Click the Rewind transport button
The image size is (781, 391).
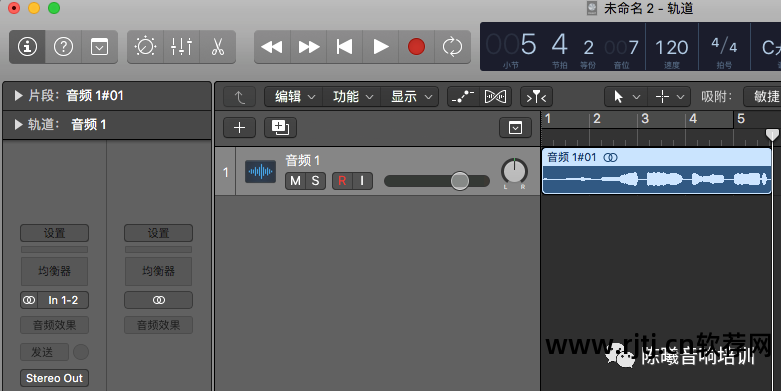tap(272, 47)
